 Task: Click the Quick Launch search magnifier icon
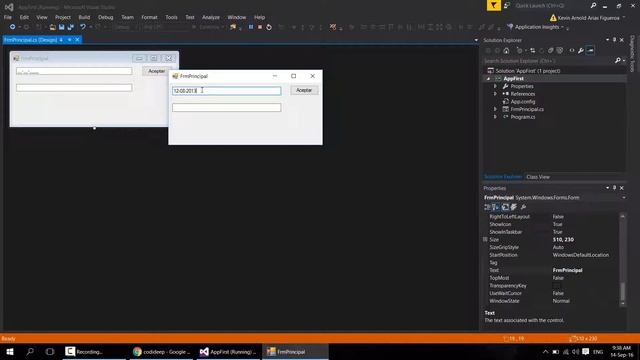tap(593, 6)
